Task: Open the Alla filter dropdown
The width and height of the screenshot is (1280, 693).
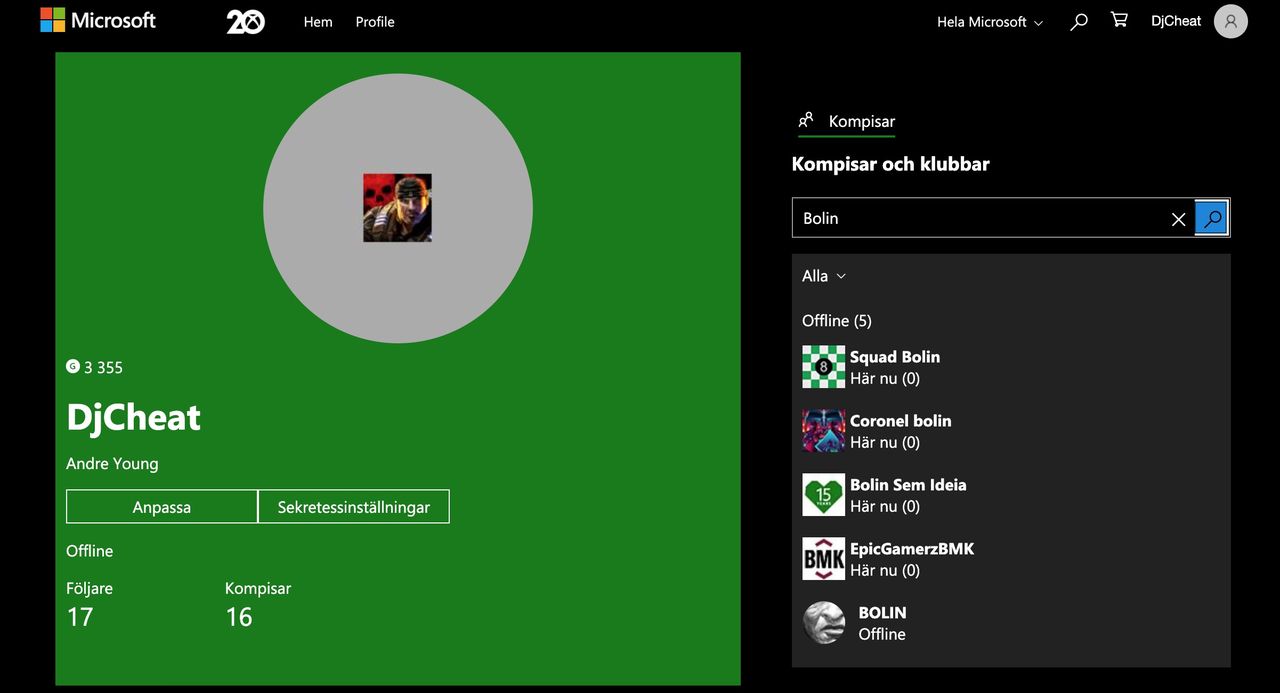Action: [x=824, y=276]
